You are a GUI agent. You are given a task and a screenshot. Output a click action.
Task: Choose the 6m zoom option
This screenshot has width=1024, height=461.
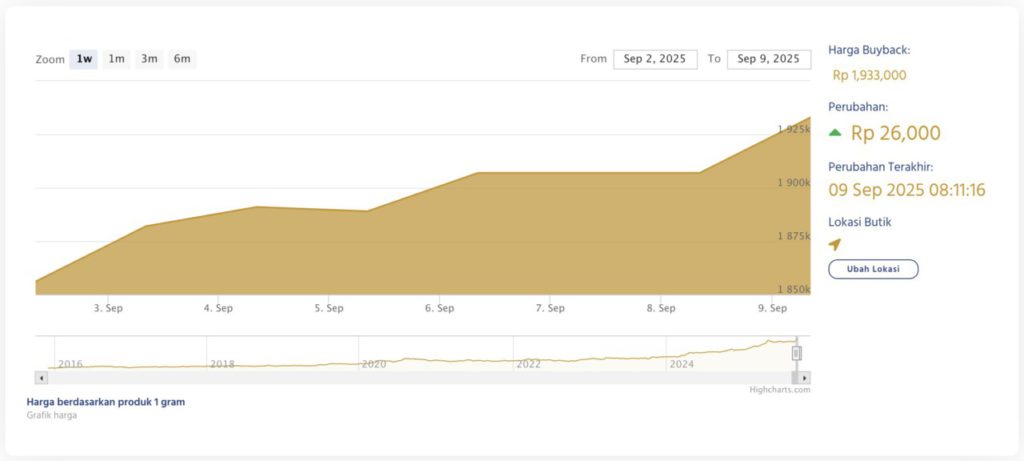coord(182,59)
